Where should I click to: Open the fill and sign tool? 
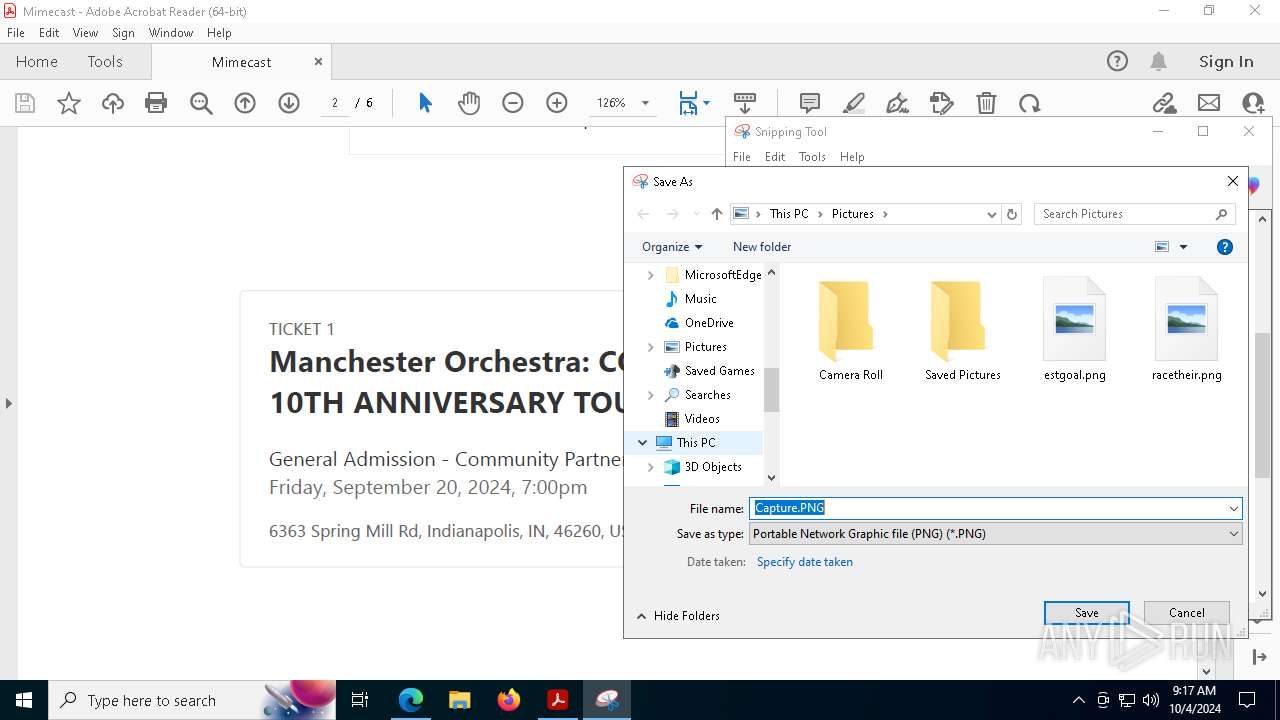click(x=898, y=103)
